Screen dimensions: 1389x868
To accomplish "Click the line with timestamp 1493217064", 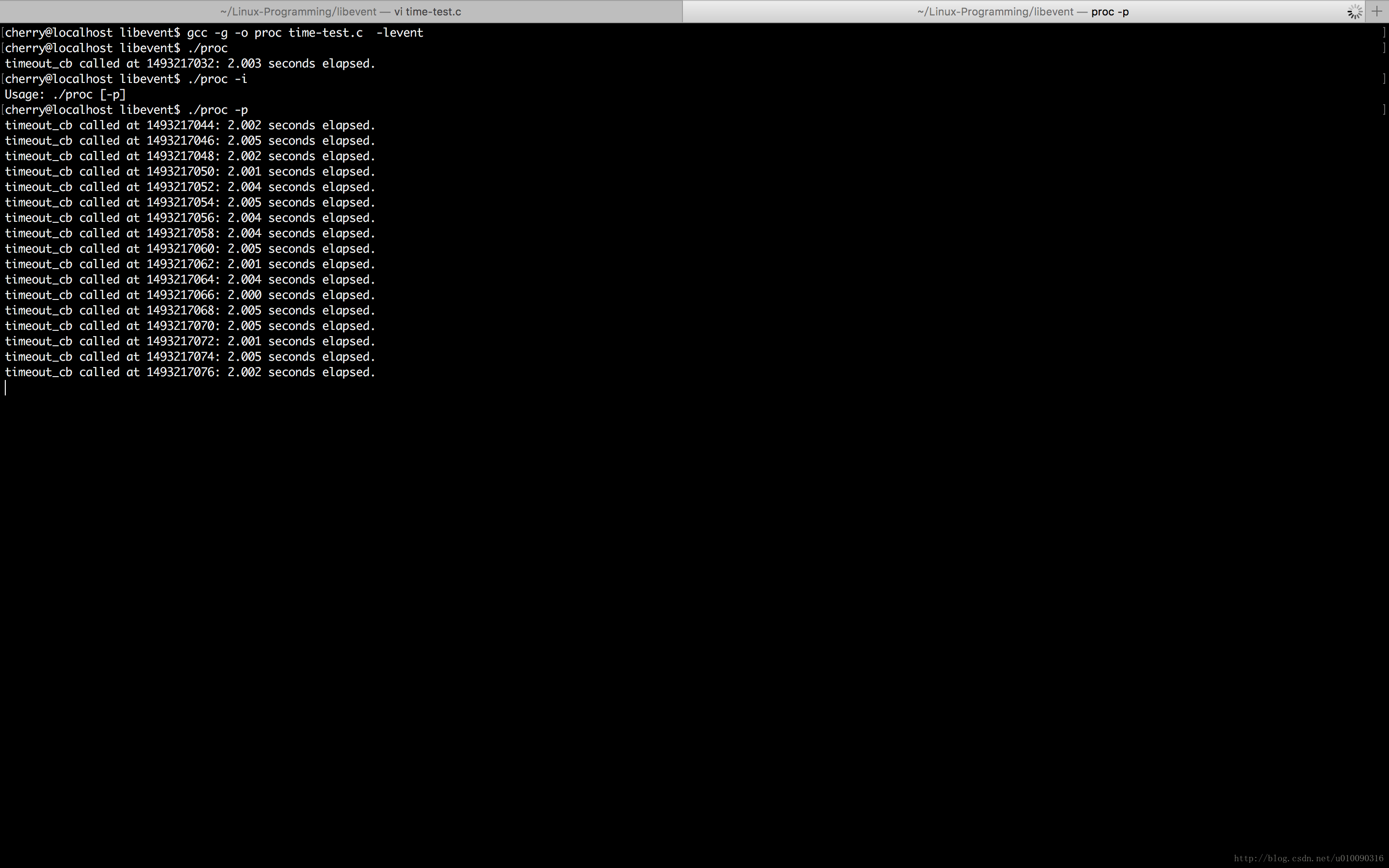I will click(x=190, y=280).
